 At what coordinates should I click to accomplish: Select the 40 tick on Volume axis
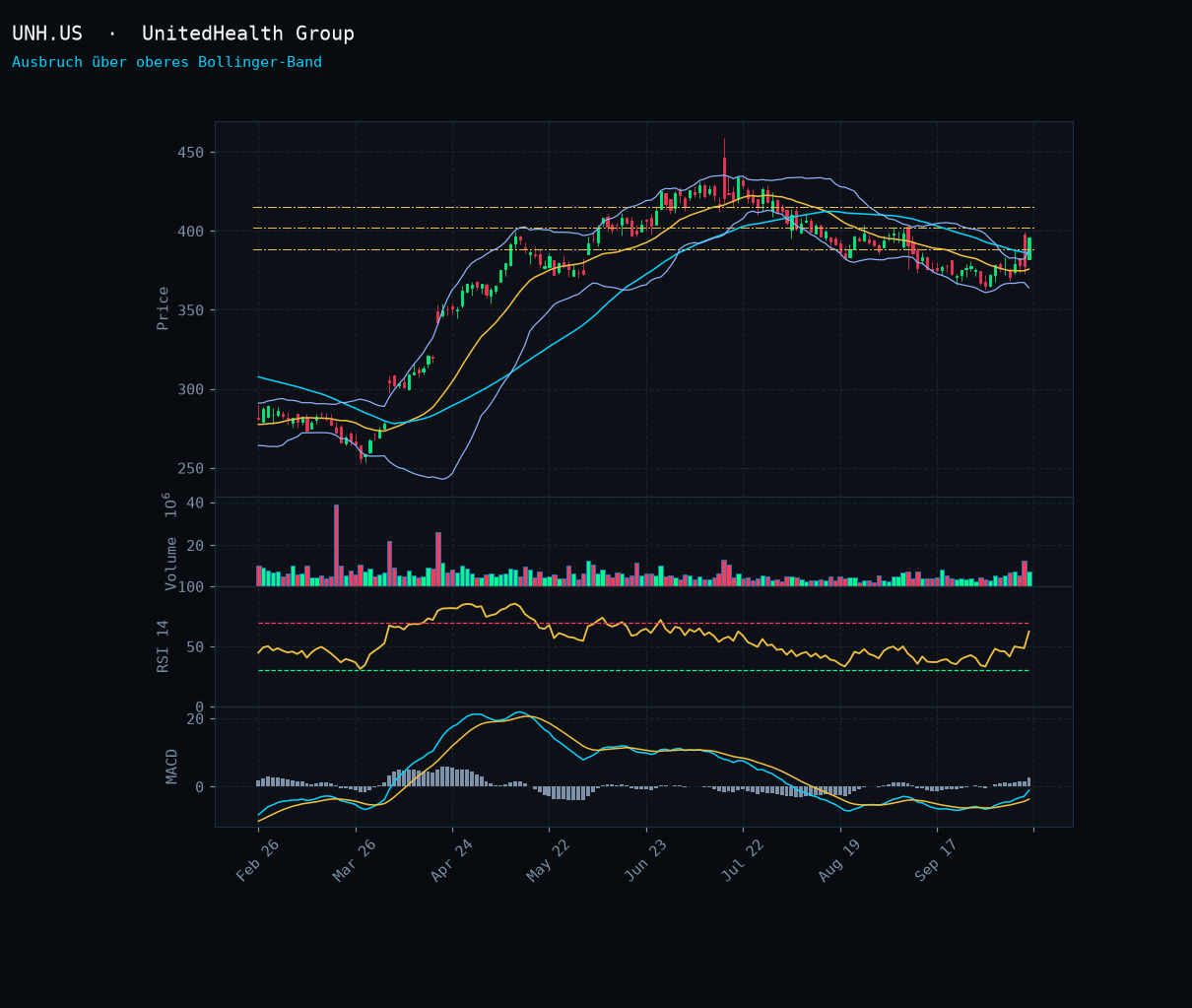pos(195,504)
